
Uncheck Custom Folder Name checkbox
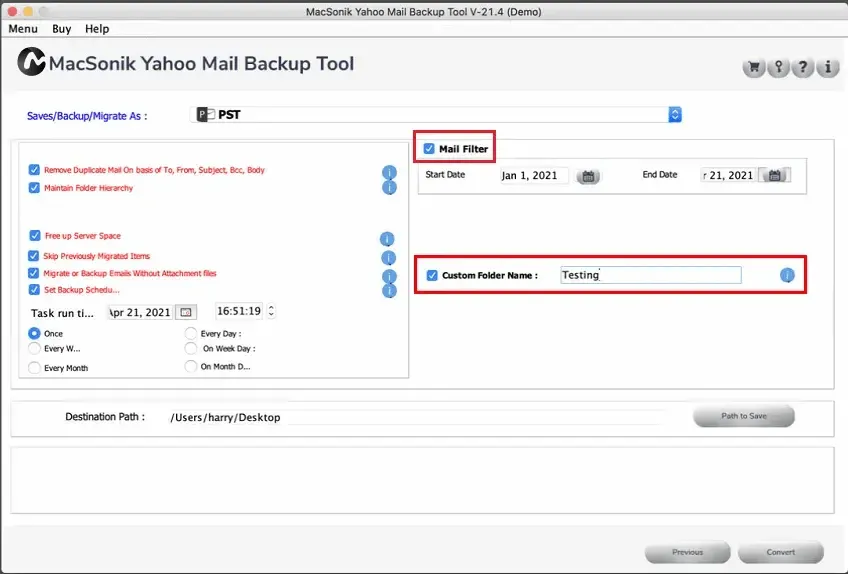[x=432, y=275]
